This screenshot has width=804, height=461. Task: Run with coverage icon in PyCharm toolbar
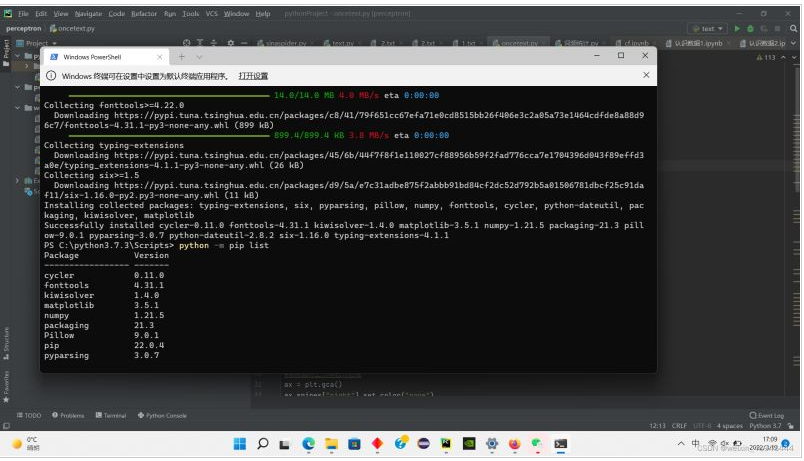pyautogui.click(x=764, y=29)
